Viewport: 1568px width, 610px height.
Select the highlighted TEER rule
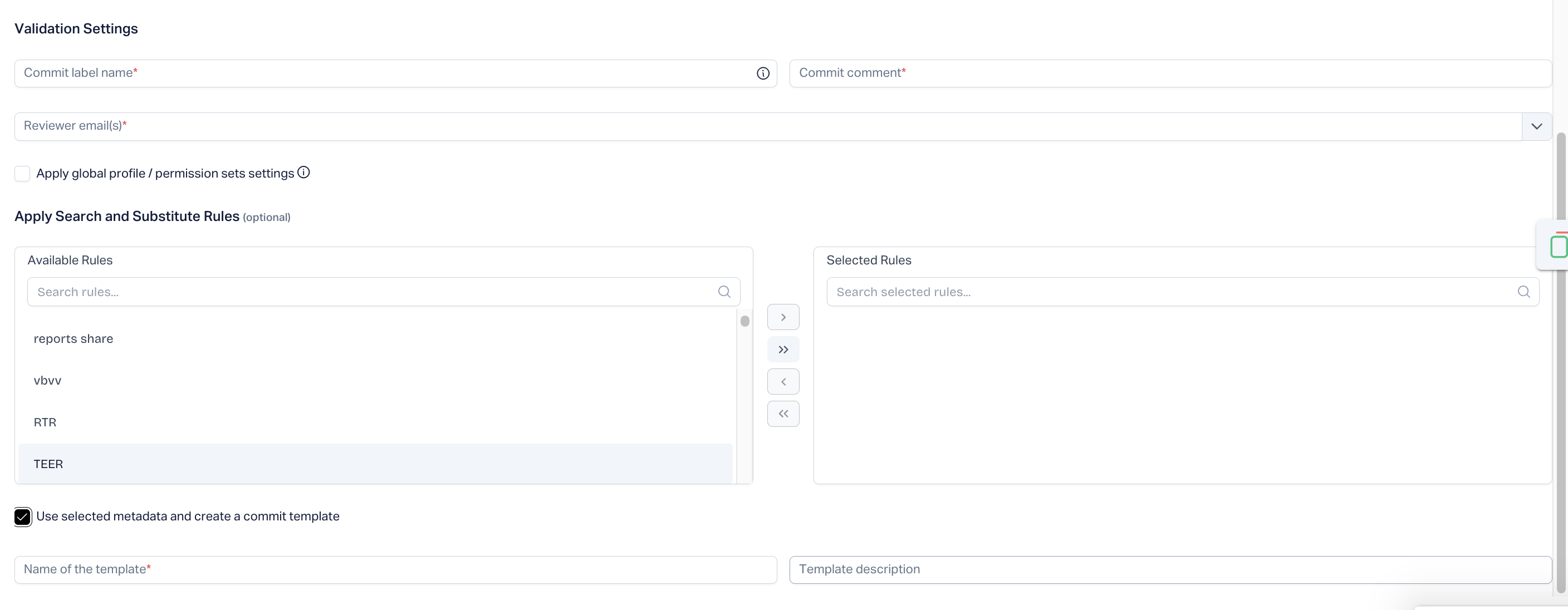coord(48,464)
